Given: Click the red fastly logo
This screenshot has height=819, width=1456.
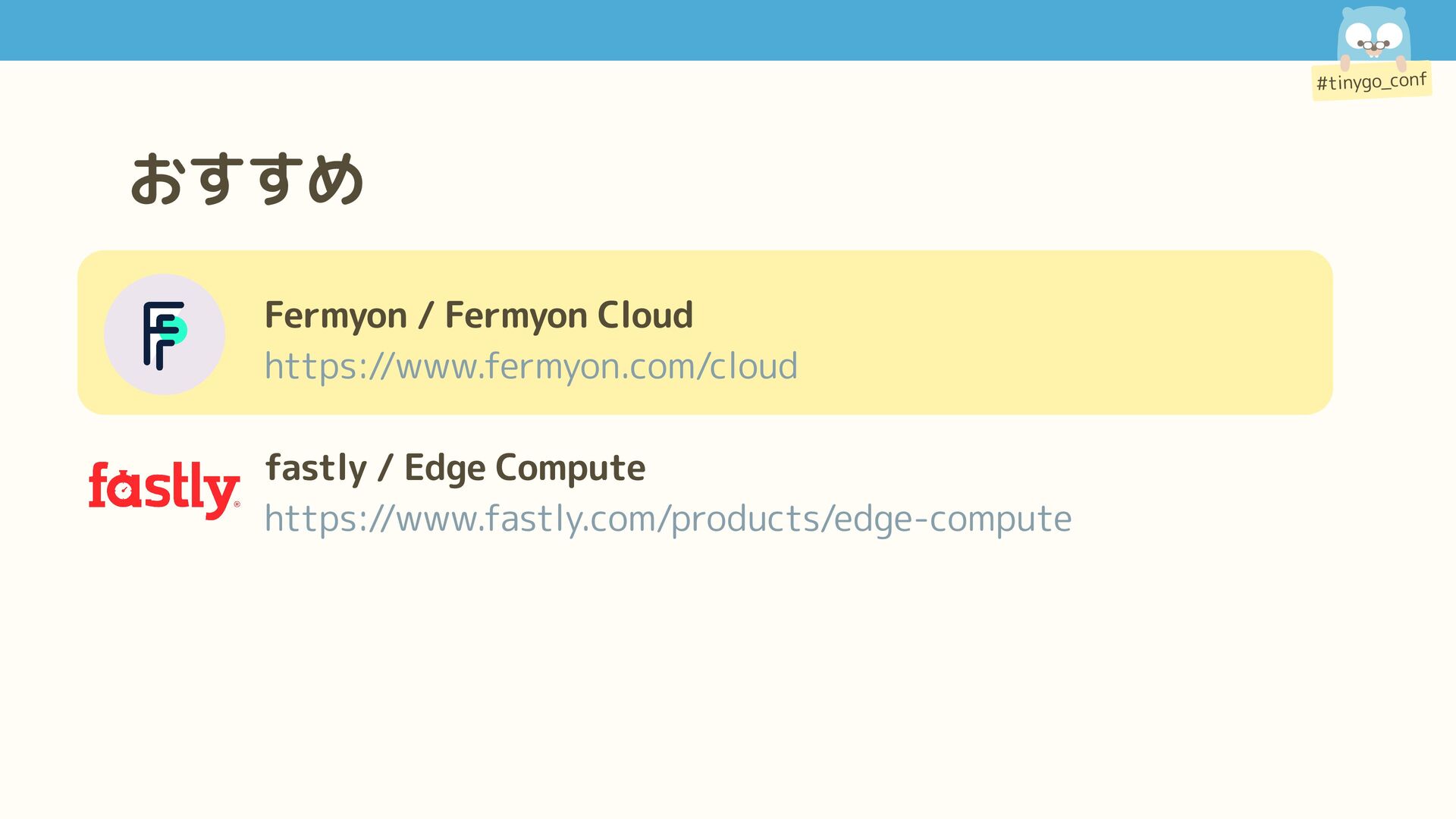Looking at the screenshot, I should pos(164,489).
